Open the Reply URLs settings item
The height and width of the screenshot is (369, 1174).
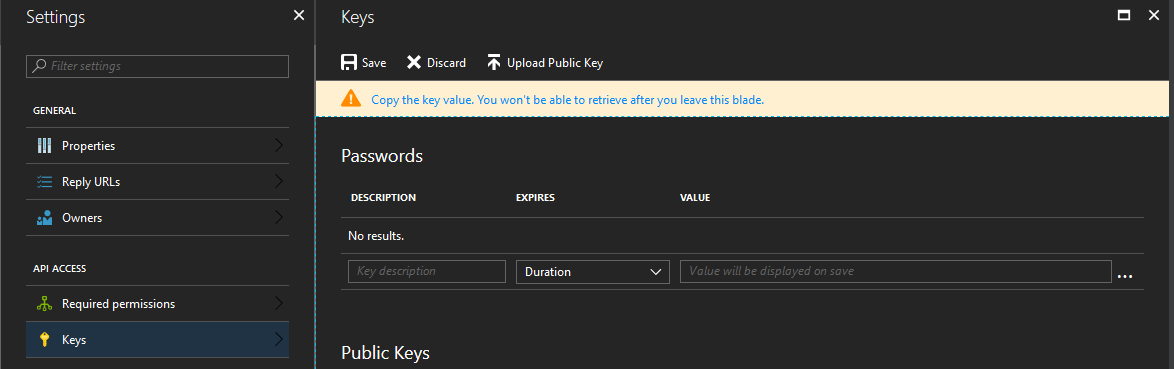157,181
